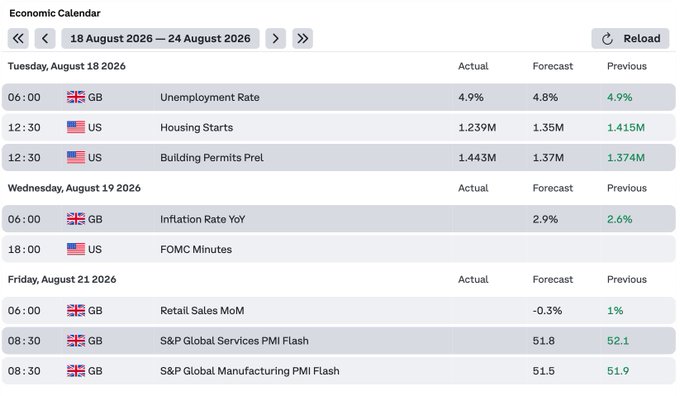The height and width of the screenshot is (396, 680).
Task: Click the previous value 2.6% for Inflation Rate
Action: (x=620, y=219)
